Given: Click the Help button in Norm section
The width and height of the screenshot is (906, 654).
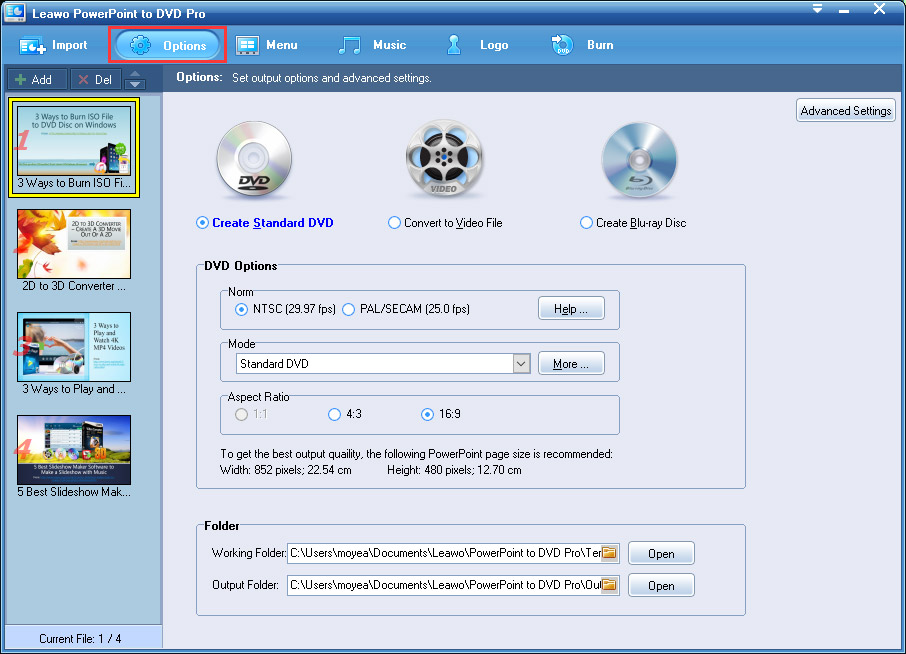Looking at the screenshot, I should (x=571, y=309).
